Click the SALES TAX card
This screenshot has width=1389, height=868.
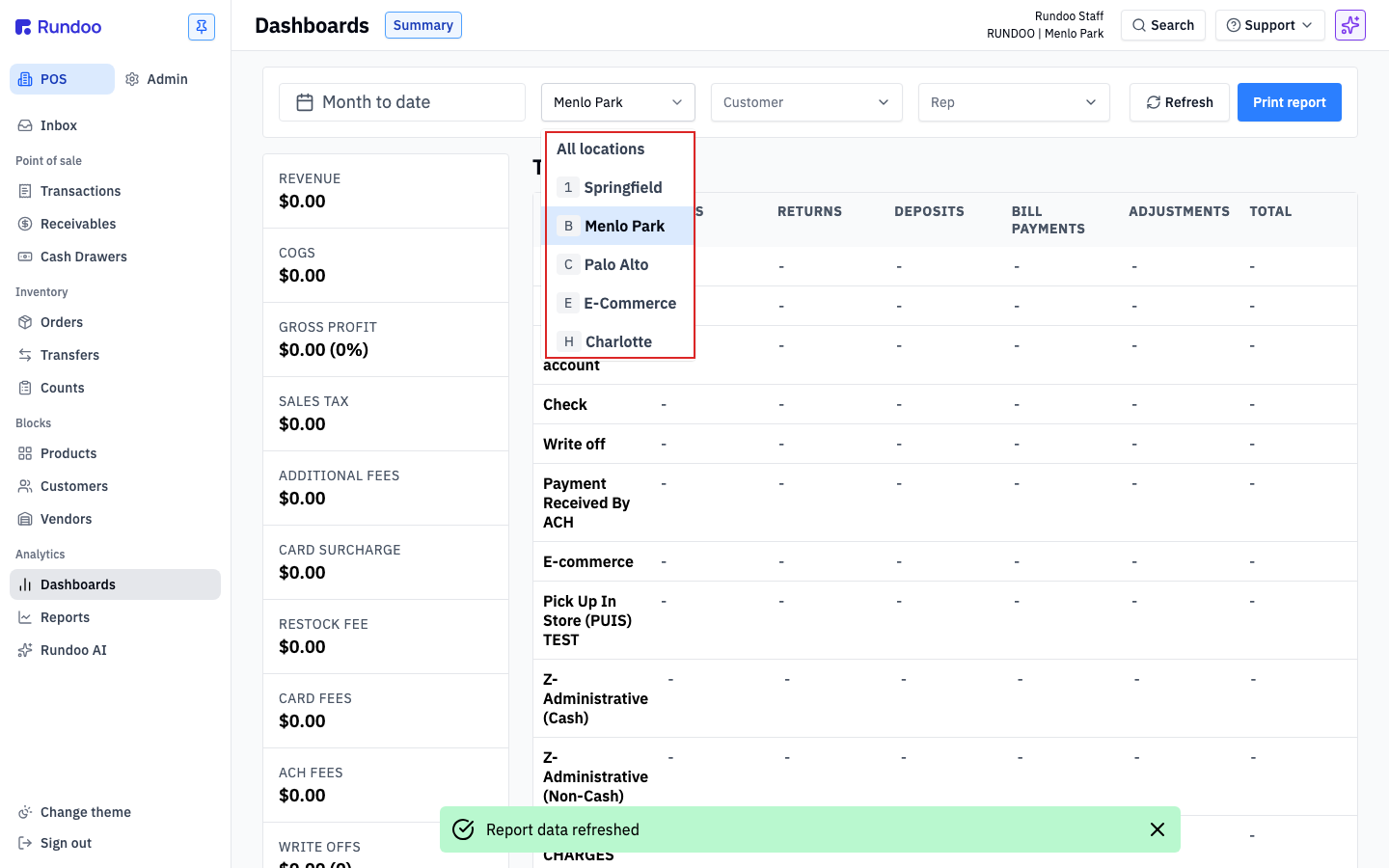tap(386, 414)
